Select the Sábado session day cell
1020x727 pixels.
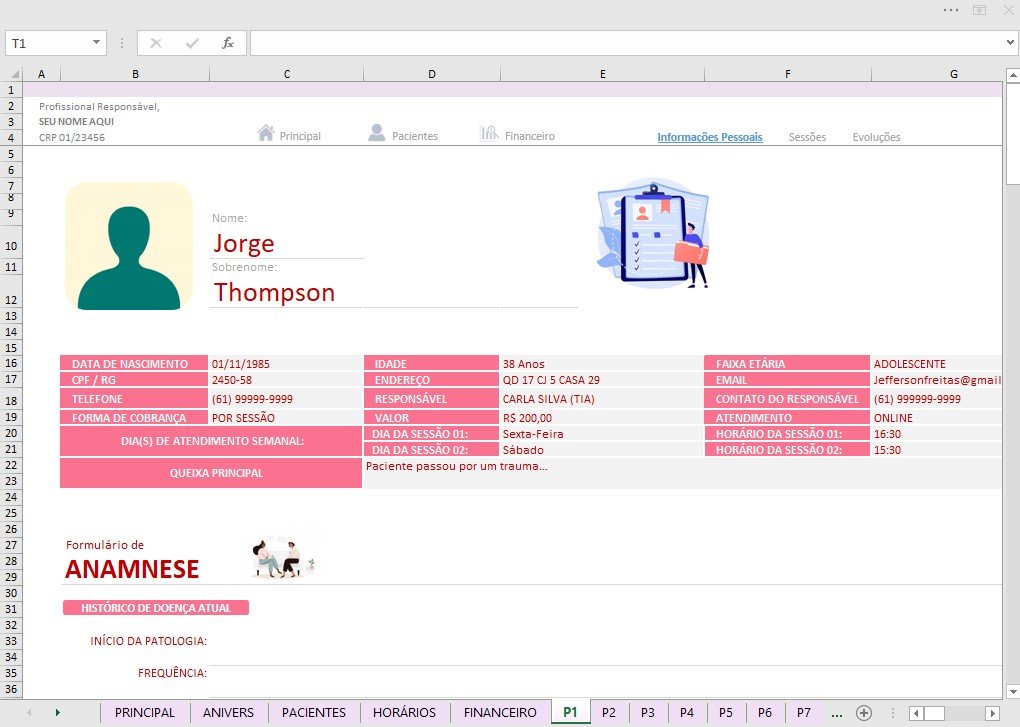pos(602,449)
